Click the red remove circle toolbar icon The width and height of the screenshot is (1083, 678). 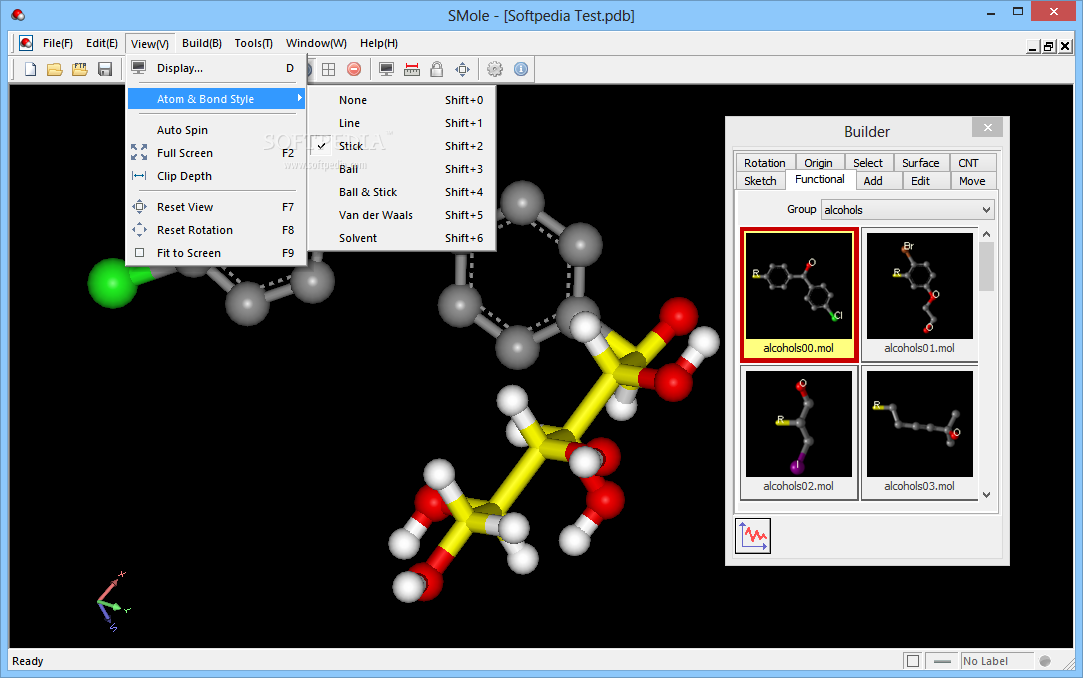tap(354, 69)
